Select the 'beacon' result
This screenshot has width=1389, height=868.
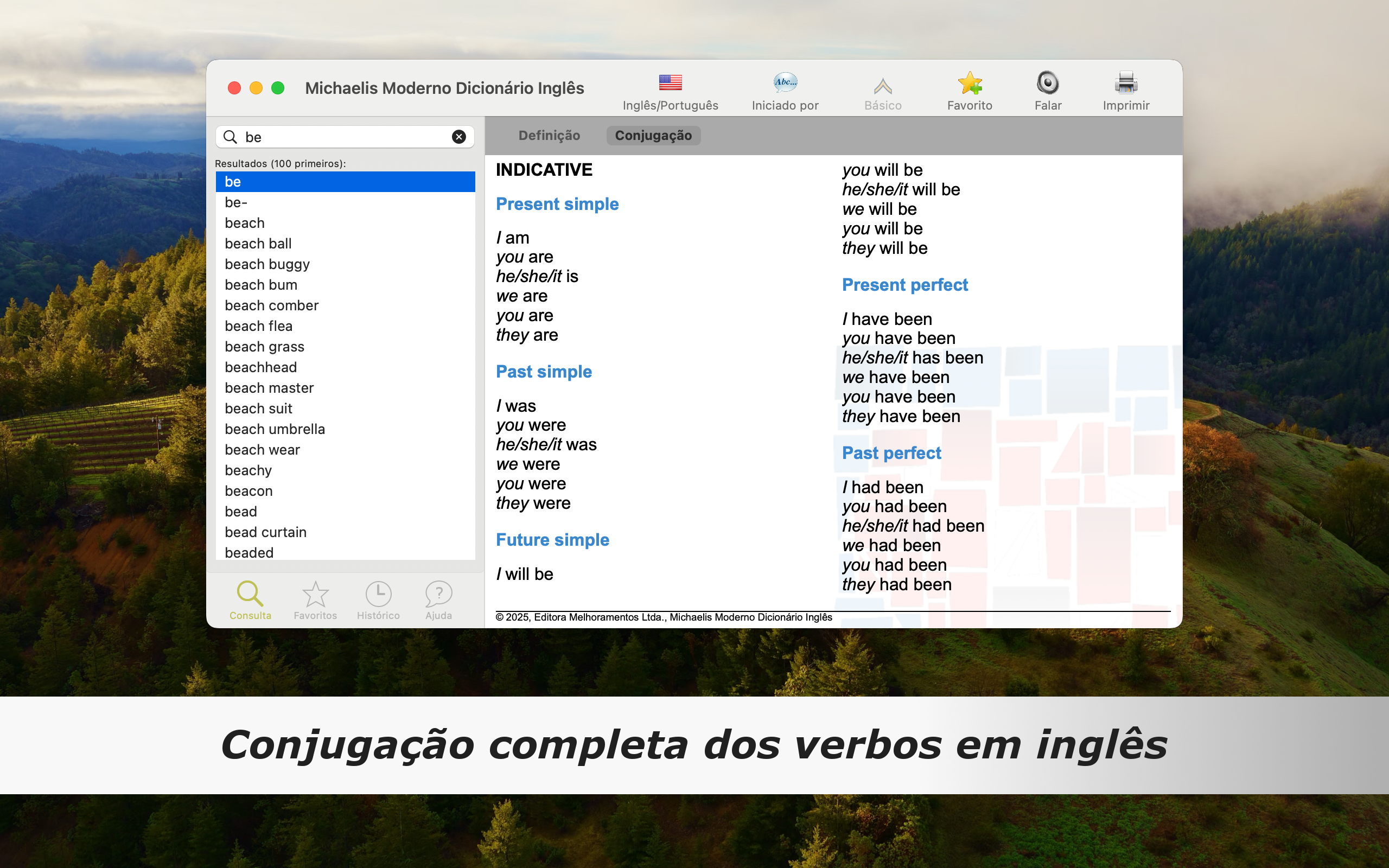345,492
